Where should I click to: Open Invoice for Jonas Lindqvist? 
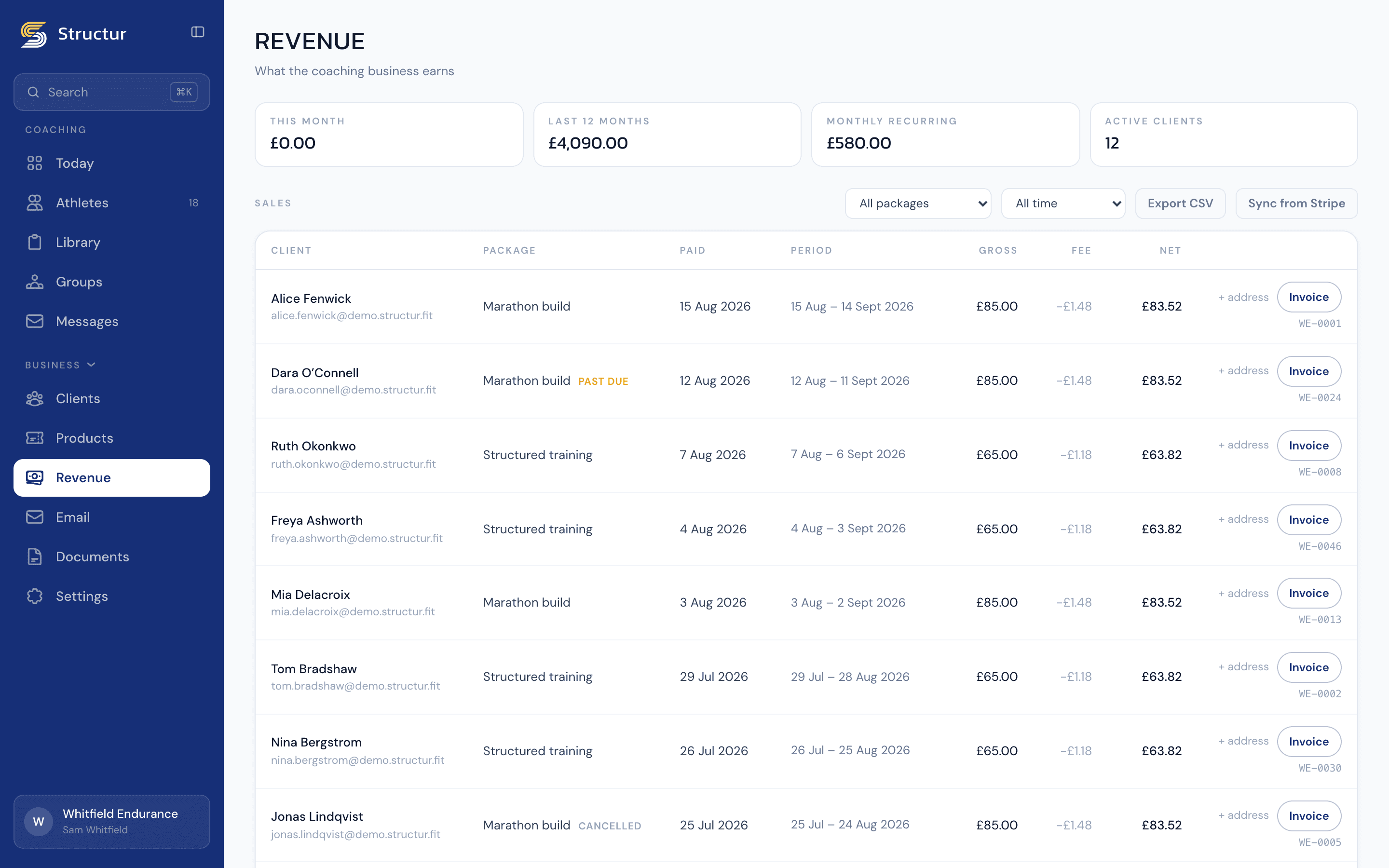[1308, 816]
